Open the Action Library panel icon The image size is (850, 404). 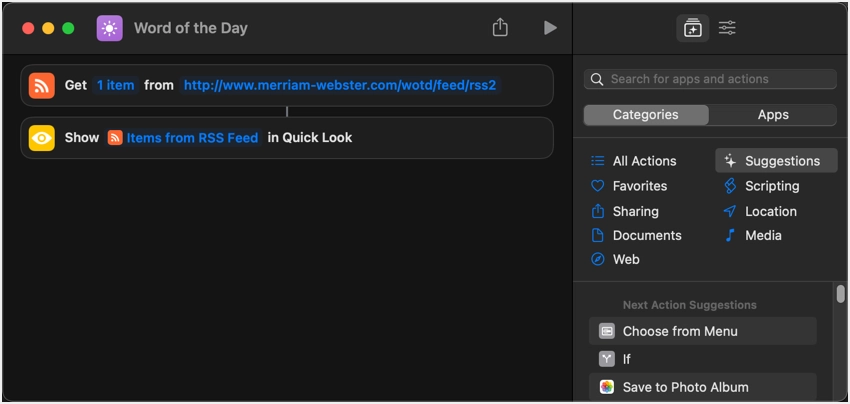(x=692, y=28)
